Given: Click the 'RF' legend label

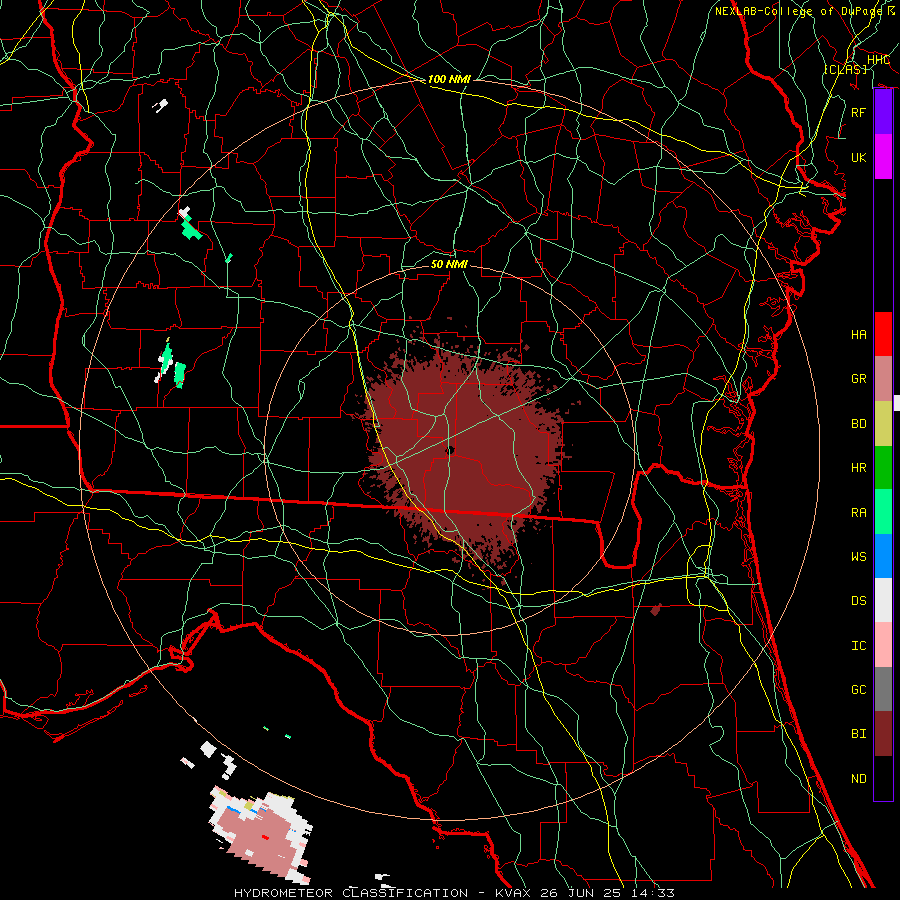Looking at the screenshot, I should pyautogui.click(x=858, y=112).
